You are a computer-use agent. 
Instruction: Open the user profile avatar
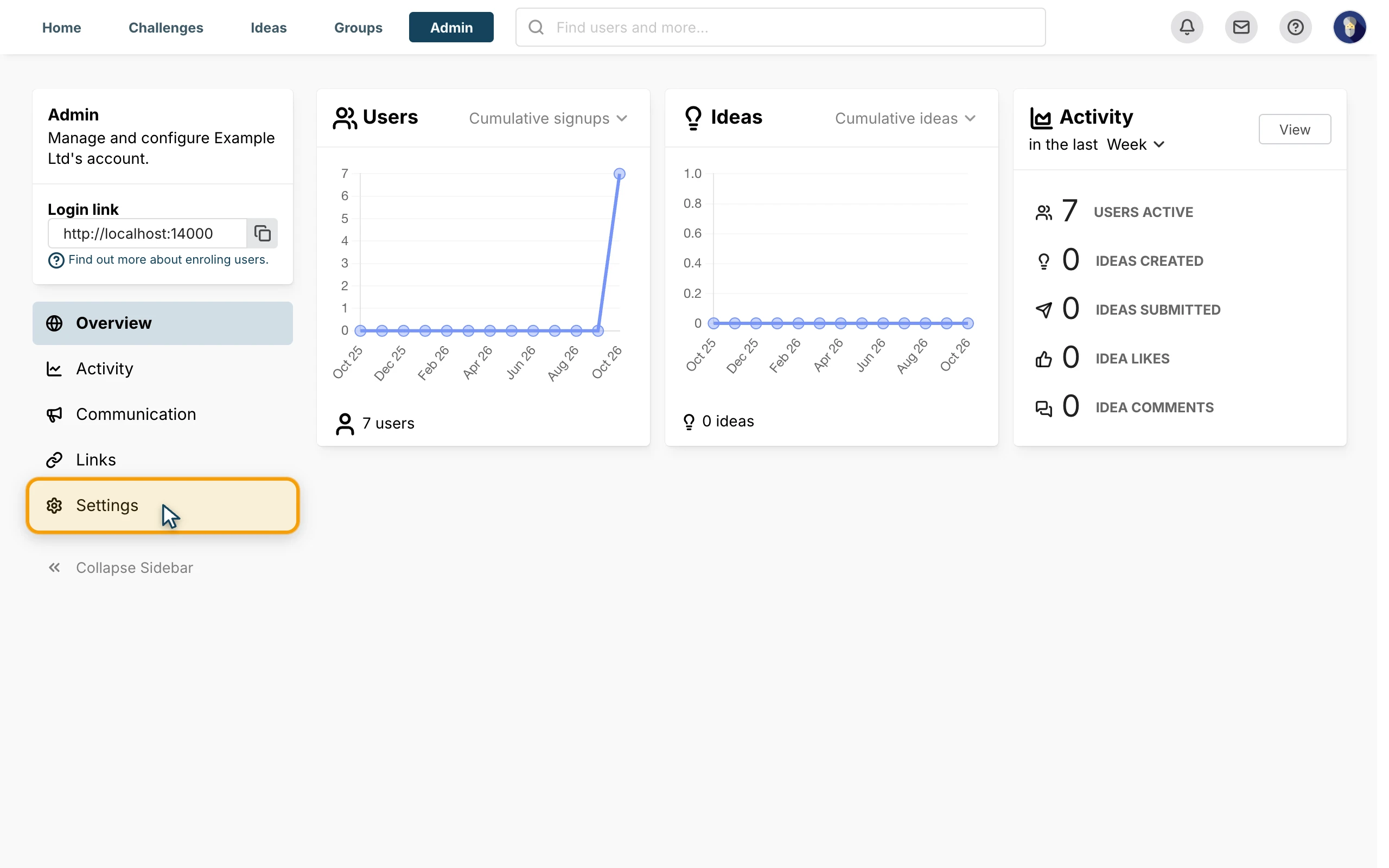pos(1349,27)
